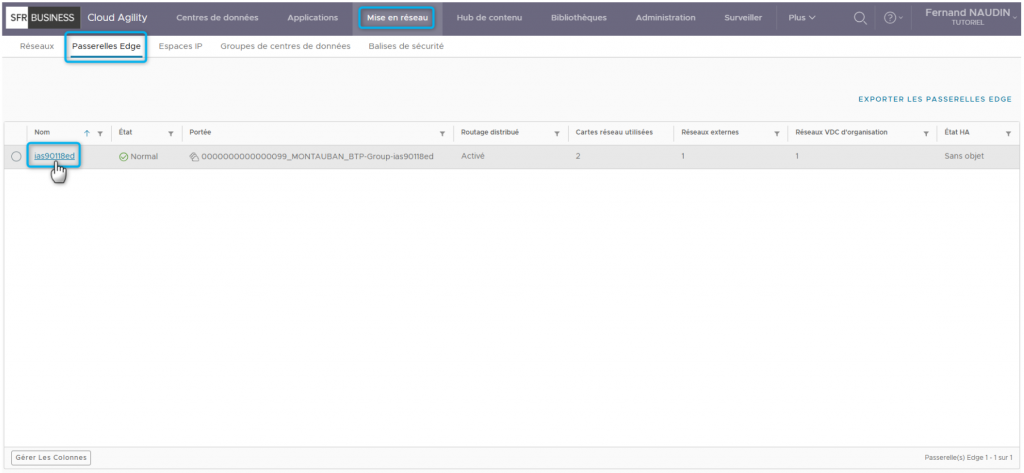Viewport: 1024px width, 473px height.
Task: Select the ias90118ed row radio button
Action: (x=16, y=156)
